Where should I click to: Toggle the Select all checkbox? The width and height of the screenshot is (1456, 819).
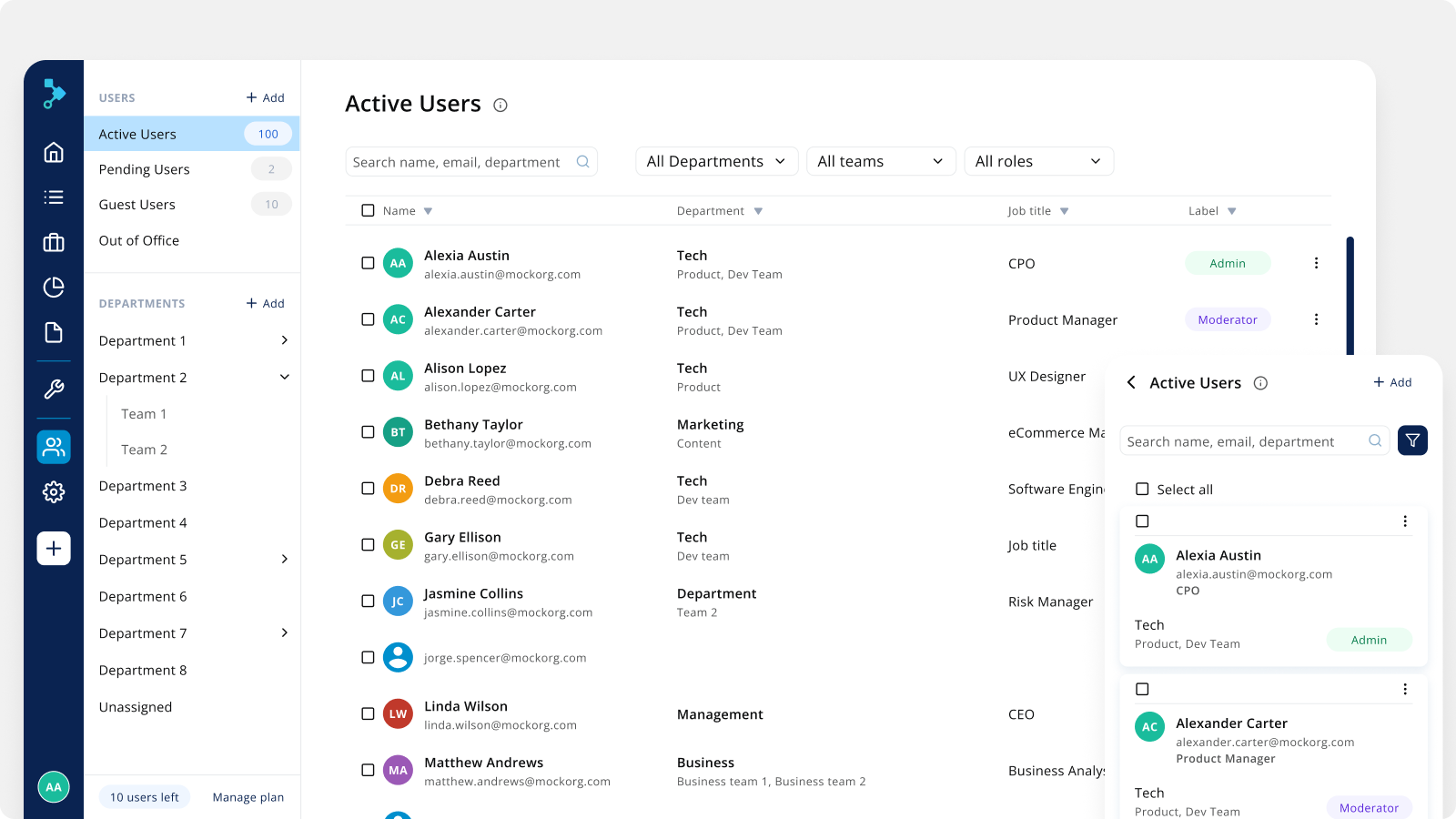coord(1142,490)
